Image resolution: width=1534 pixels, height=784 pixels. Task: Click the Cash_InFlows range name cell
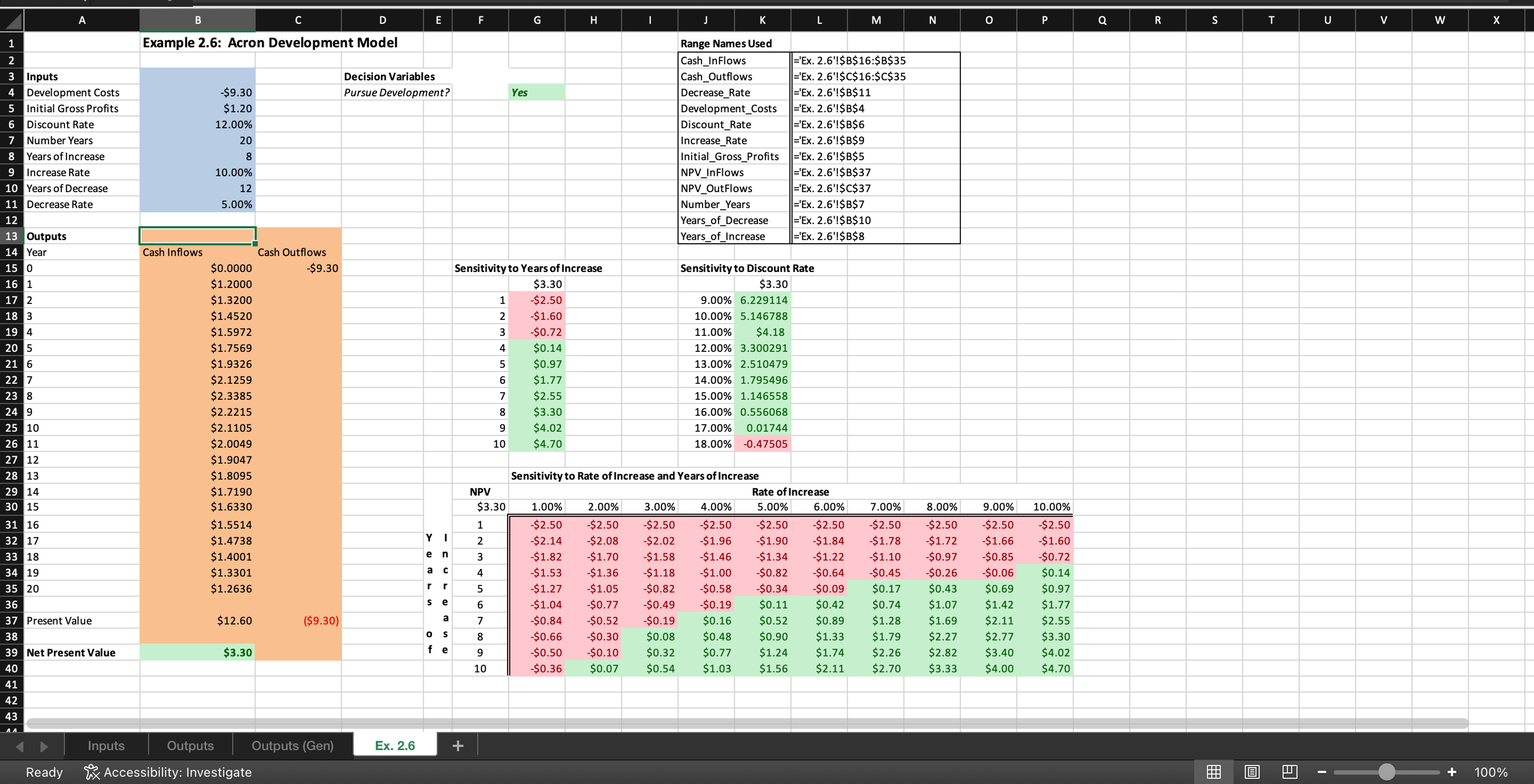point(734,60)
